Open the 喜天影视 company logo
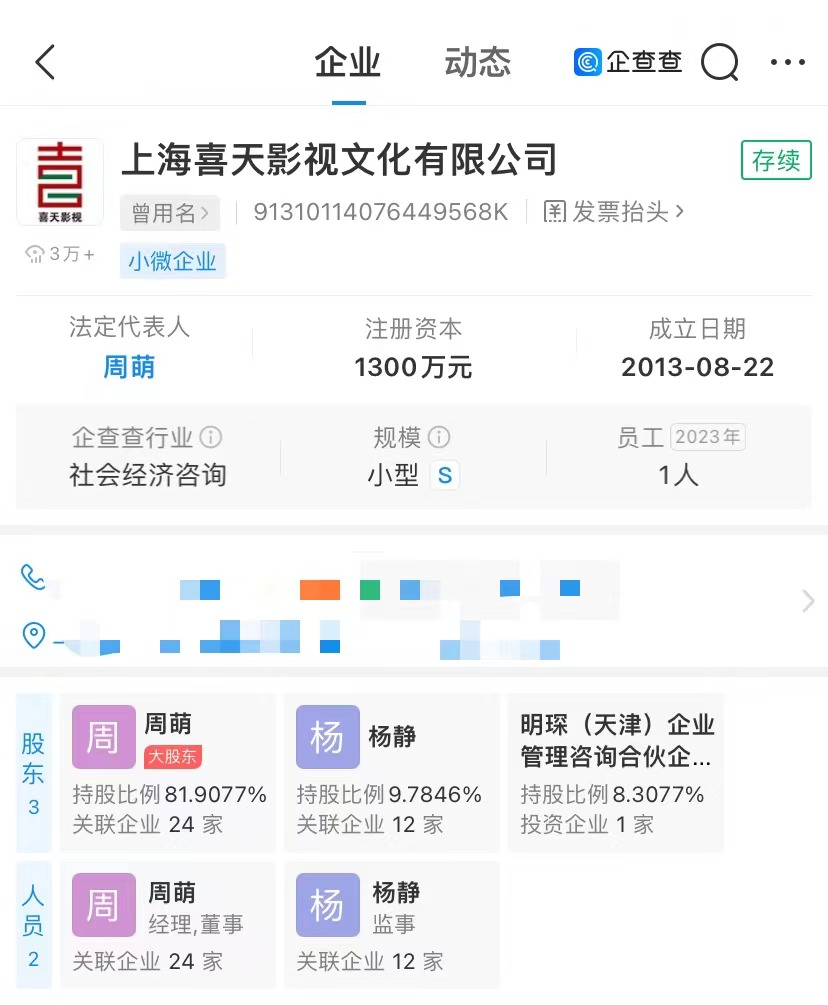 point(60,182)
